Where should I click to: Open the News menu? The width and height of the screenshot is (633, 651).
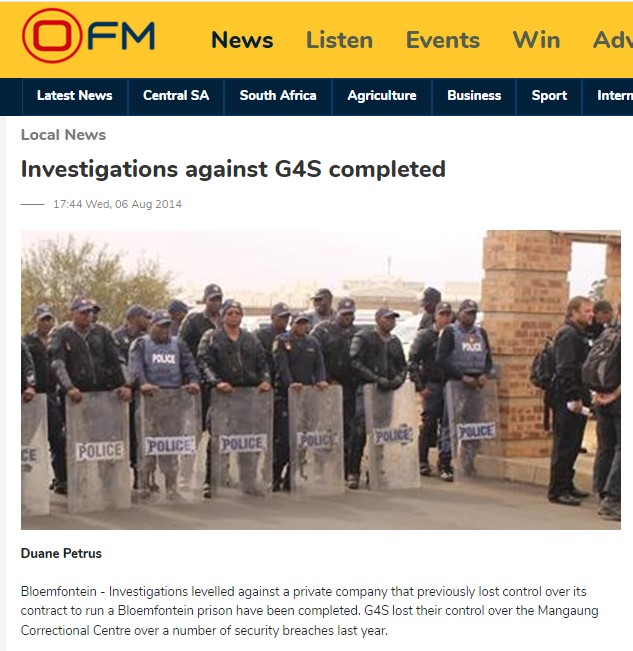pyautogui.click(x=242, y=40)
